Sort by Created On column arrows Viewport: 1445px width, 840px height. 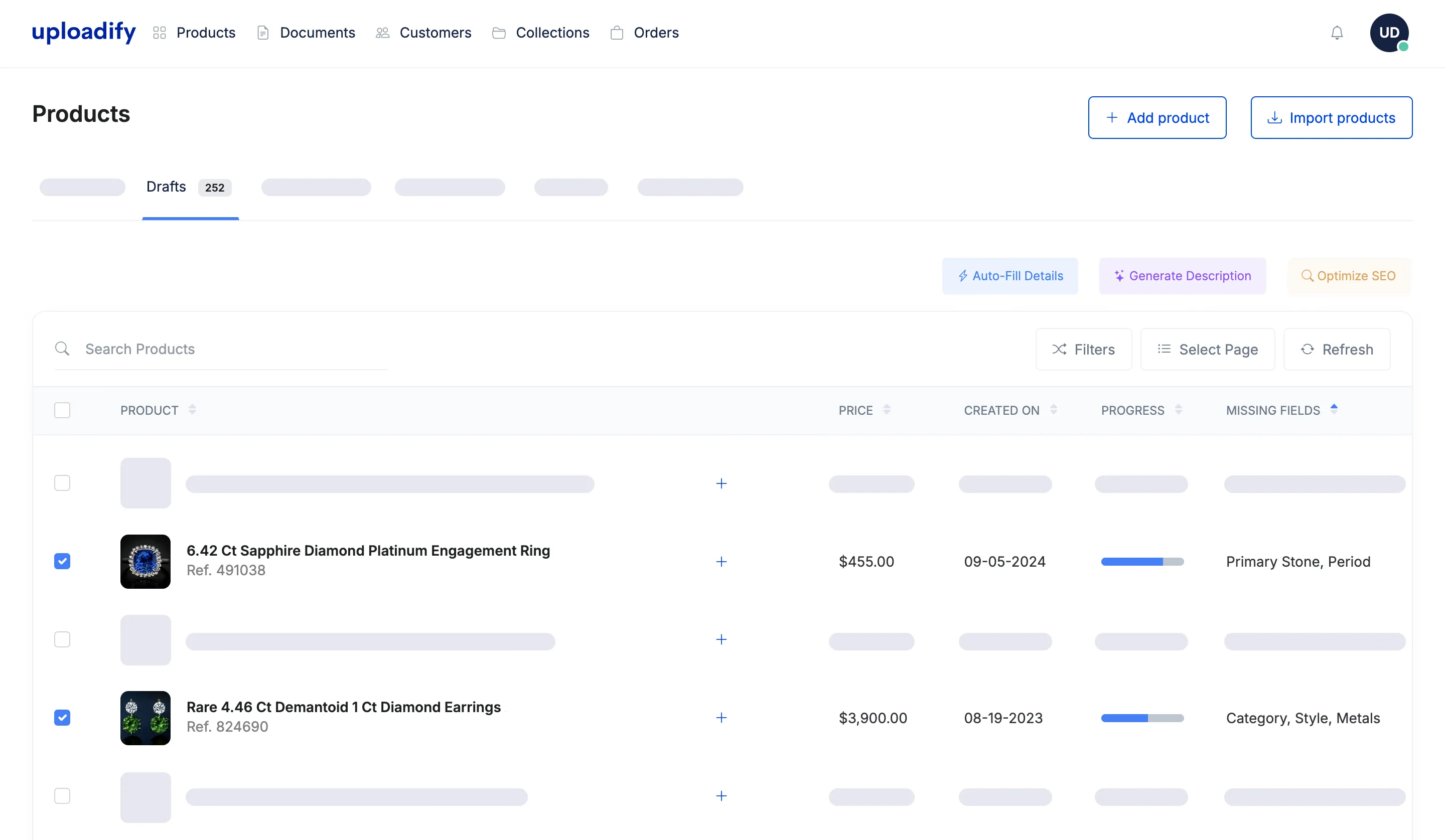click(1053, 410)
